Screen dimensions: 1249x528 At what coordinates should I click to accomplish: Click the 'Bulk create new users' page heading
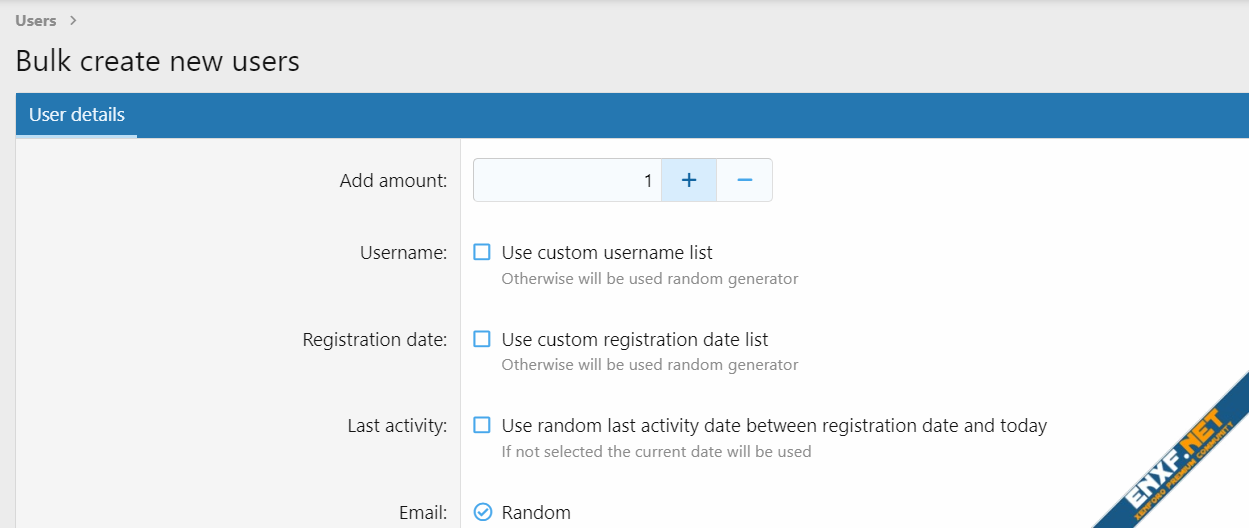158,61
